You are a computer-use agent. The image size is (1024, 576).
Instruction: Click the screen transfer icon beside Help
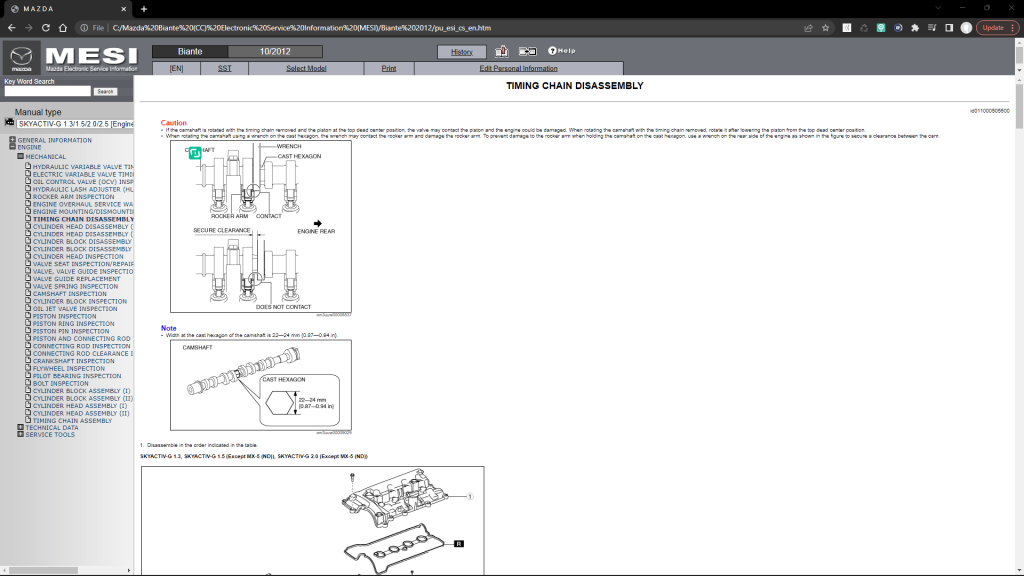(528, 51)
